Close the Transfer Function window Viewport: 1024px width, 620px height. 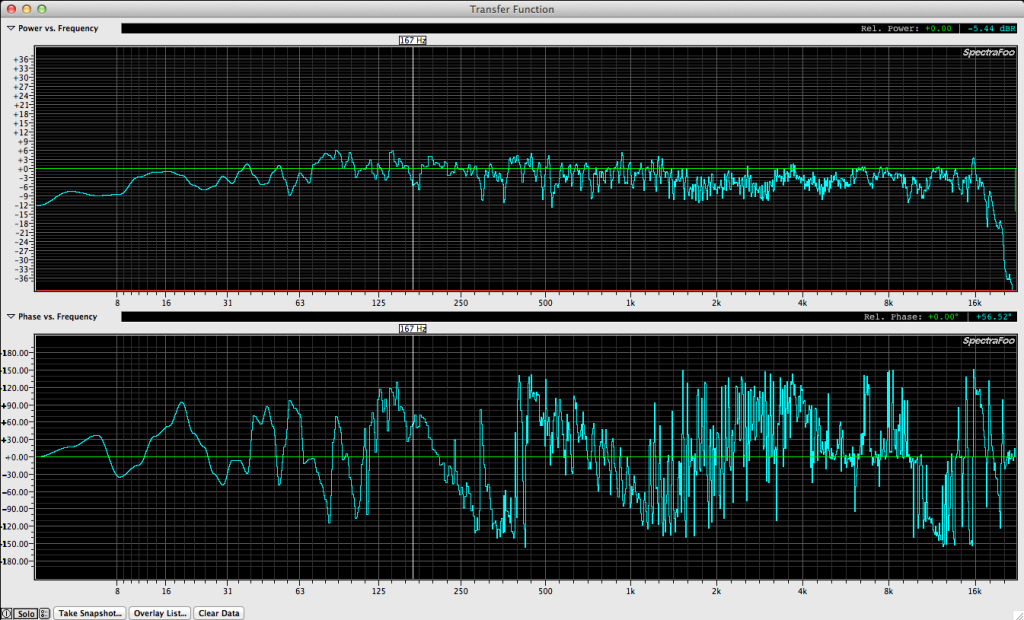click(10, 9)
